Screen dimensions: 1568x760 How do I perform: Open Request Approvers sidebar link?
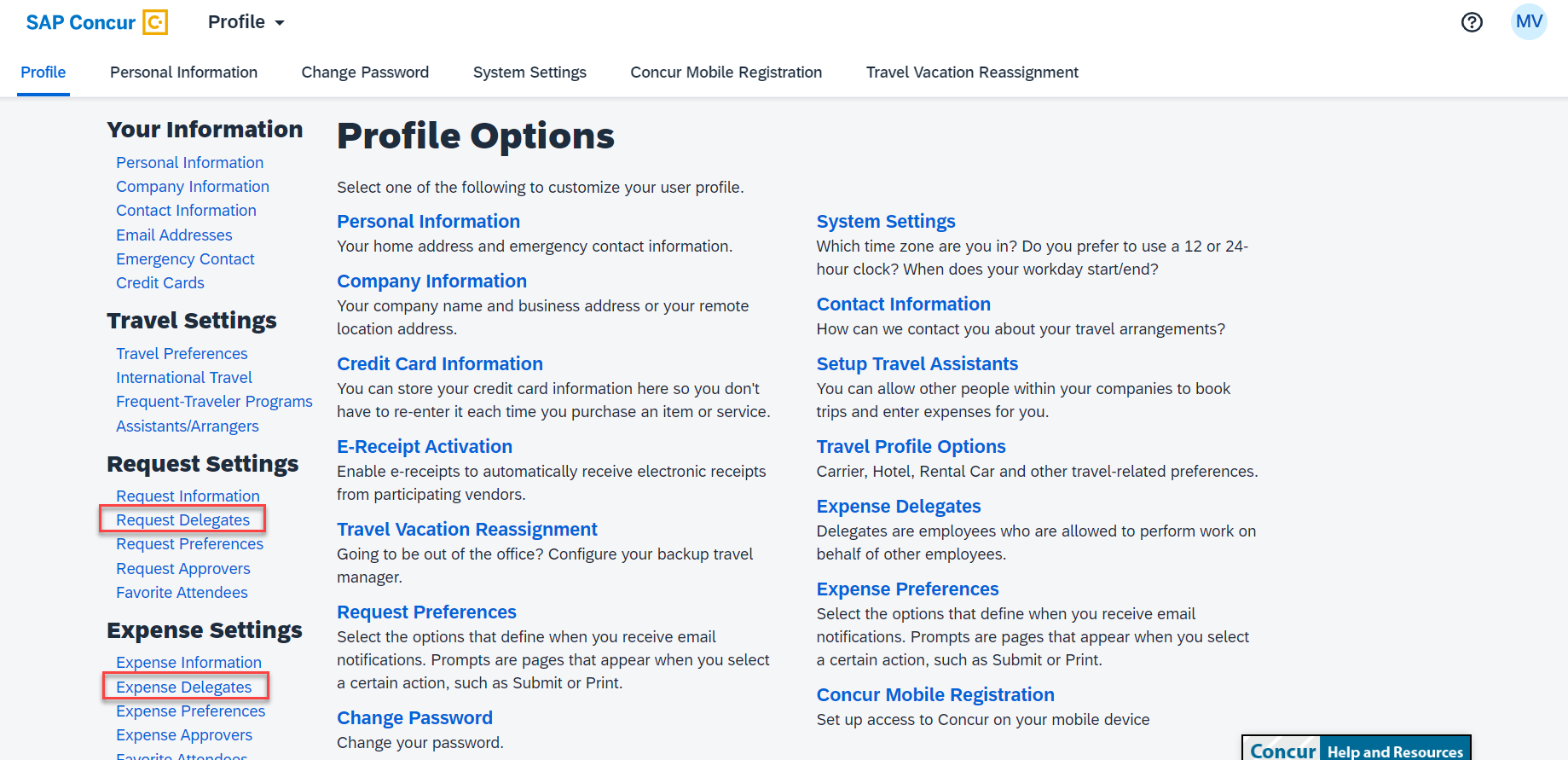point(183,568)
